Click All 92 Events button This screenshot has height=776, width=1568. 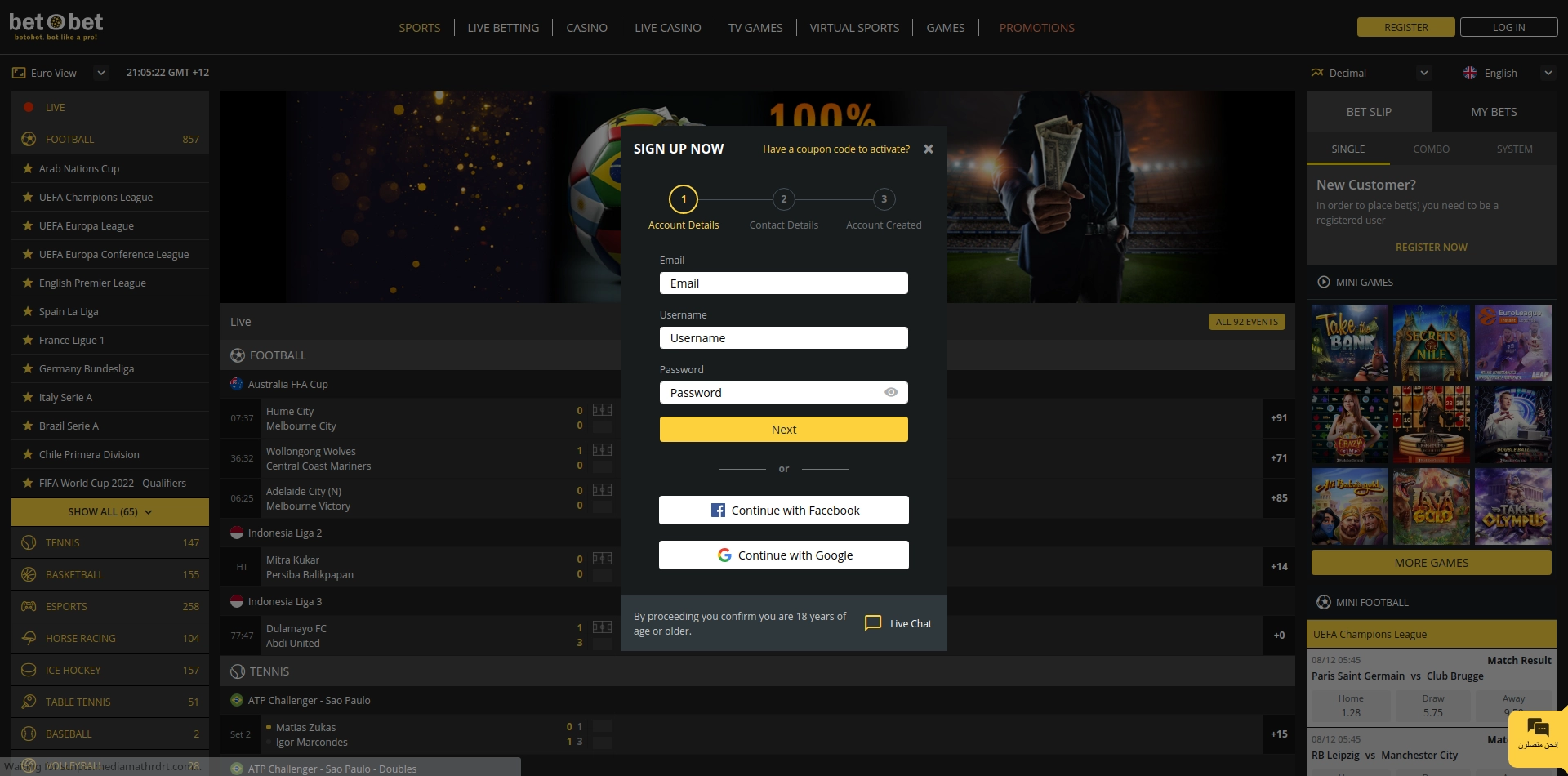[x=1247, y=322]
